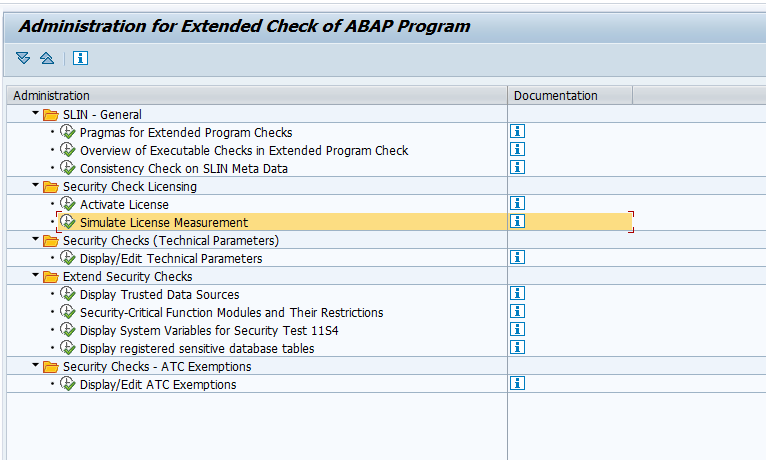Viewport: 766px width, 460px height.
Task: Click Display/Edit Technical Parameters text
Action: (171, 259)
